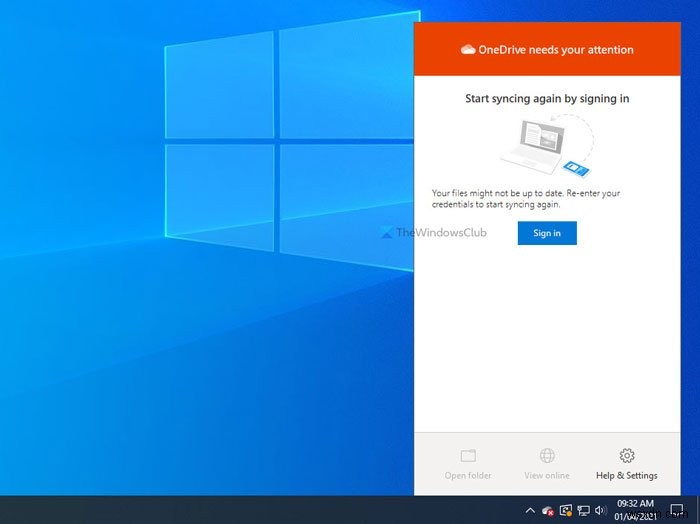The image size is (700, 524).
Task: Click the Open folder icon
Action: [x=468, y=456]
